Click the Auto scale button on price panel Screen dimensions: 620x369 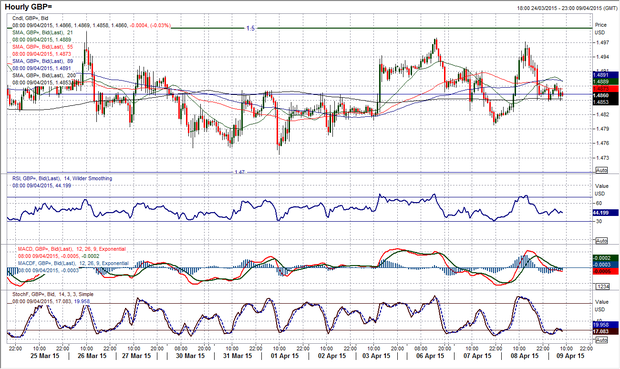pyautogui.click(x=601, y=170)
